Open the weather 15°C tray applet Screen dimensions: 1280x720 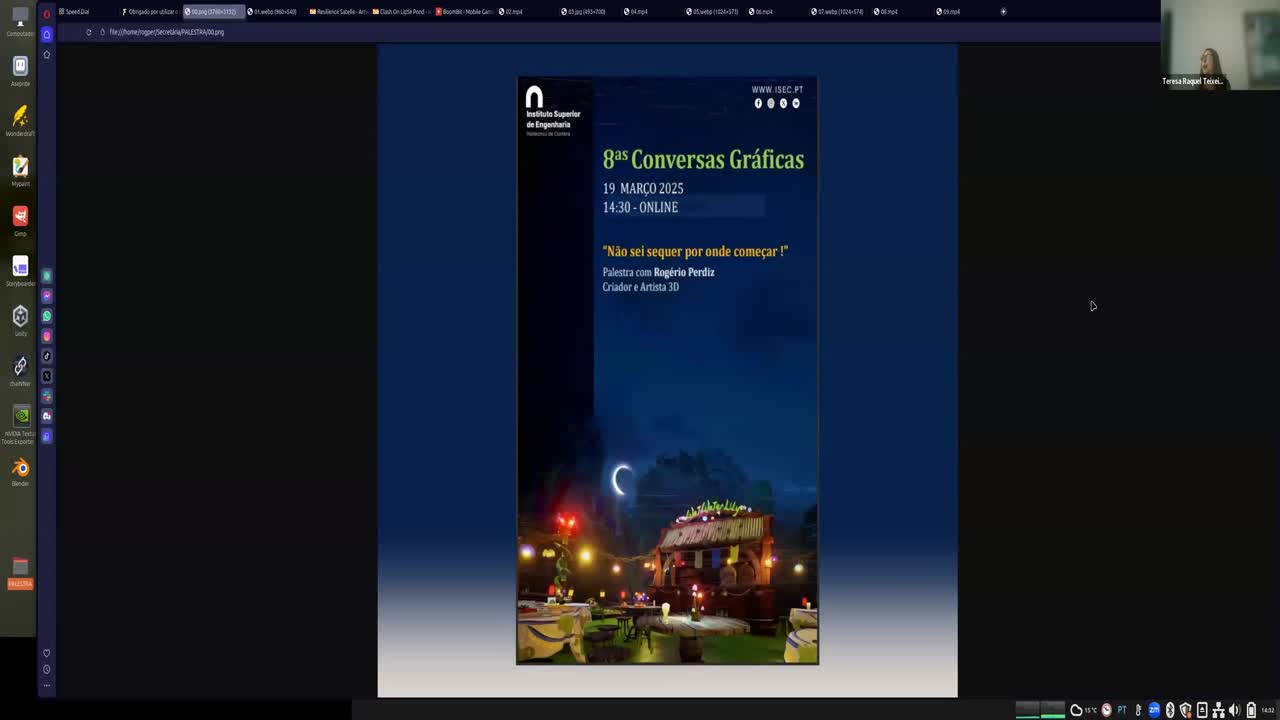pyautogui.click(x=1083, y=710)
